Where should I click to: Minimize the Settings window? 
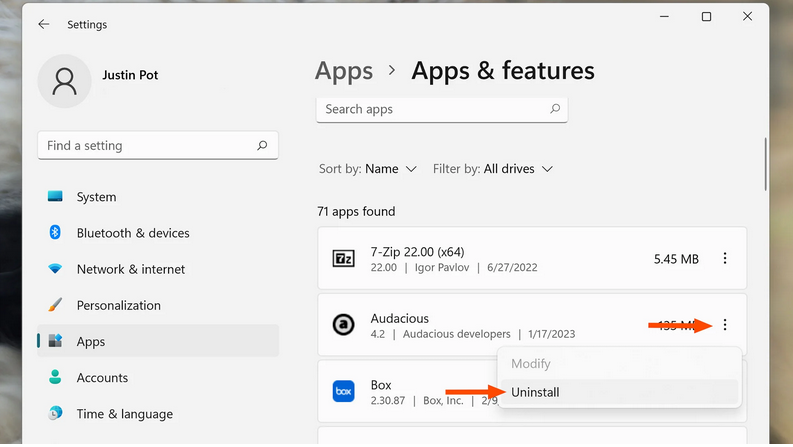click(665, 17)
